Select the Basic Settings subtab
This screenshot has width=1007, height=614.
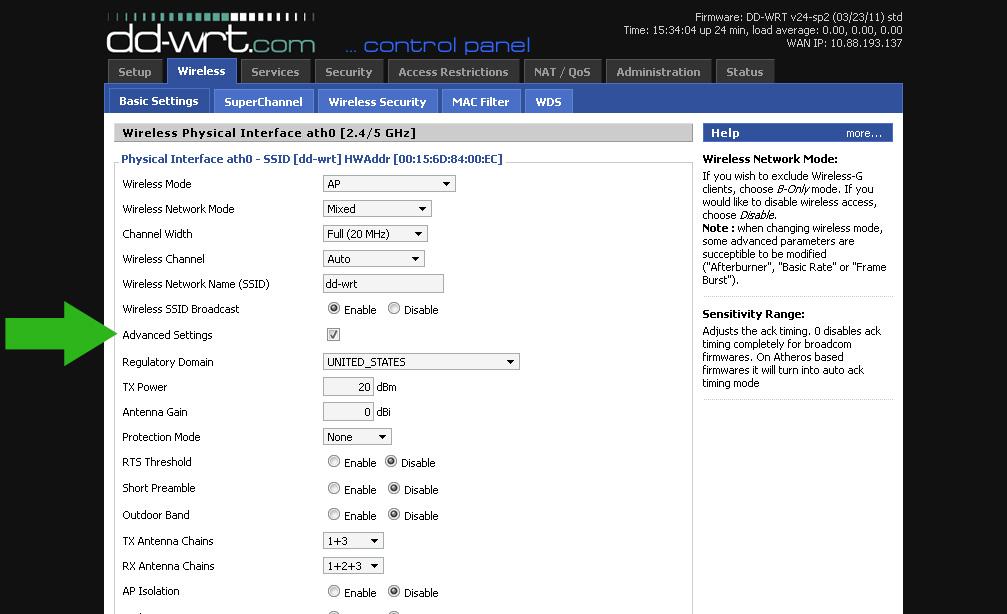(x=159, y=101)
